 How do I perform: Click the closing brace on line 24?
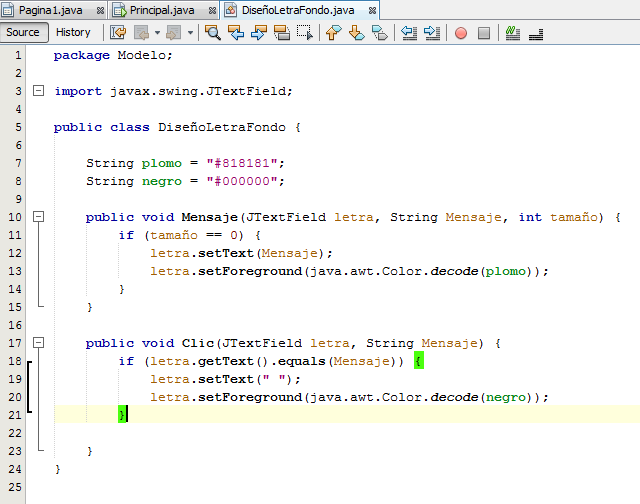pos(58,469)
